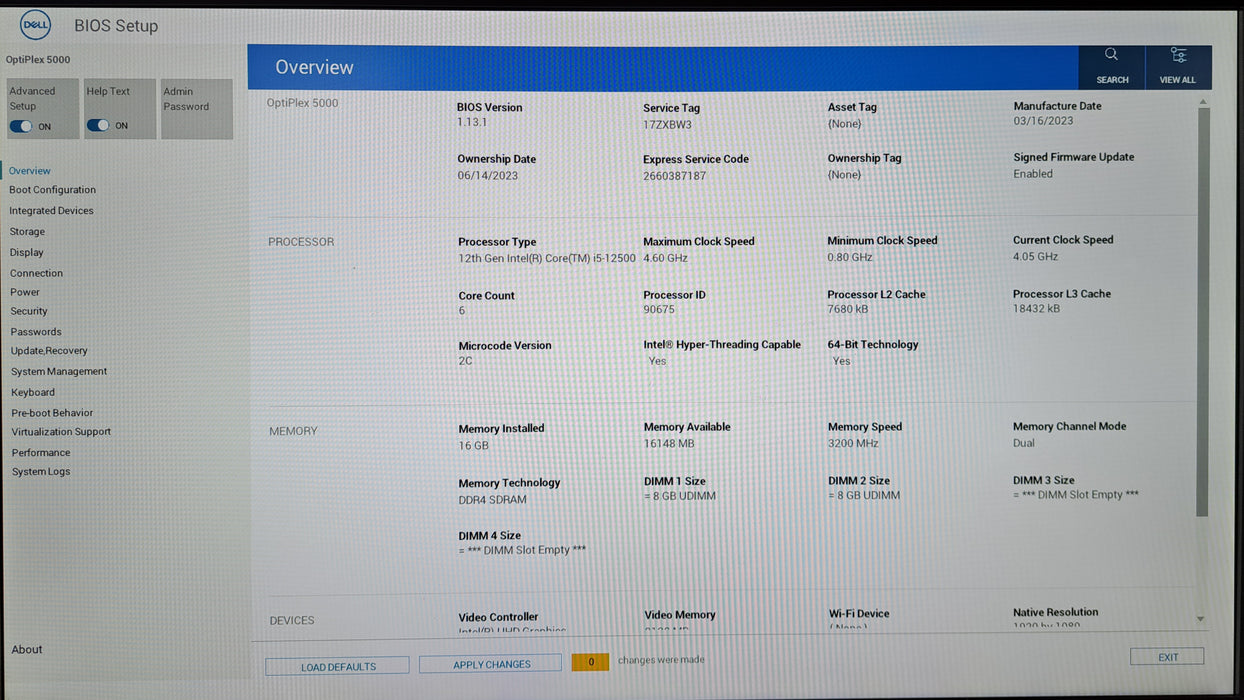Open System Logs
The height and width of the screenshot is (700, 1244).
pos(41,472)
